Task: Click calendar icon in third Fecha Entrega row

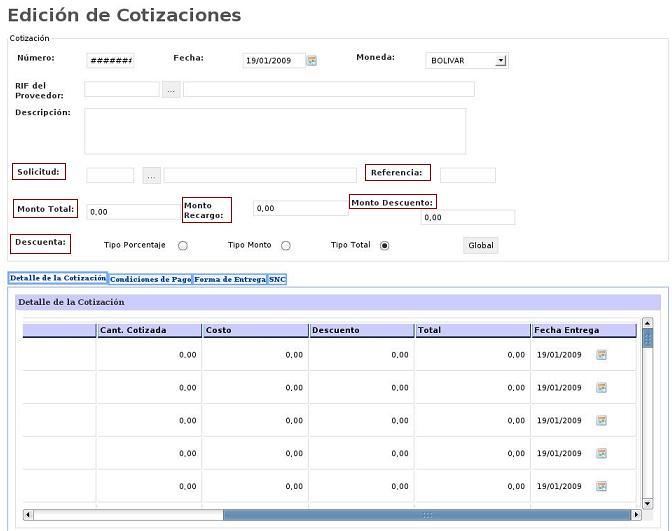Action: 602,421
